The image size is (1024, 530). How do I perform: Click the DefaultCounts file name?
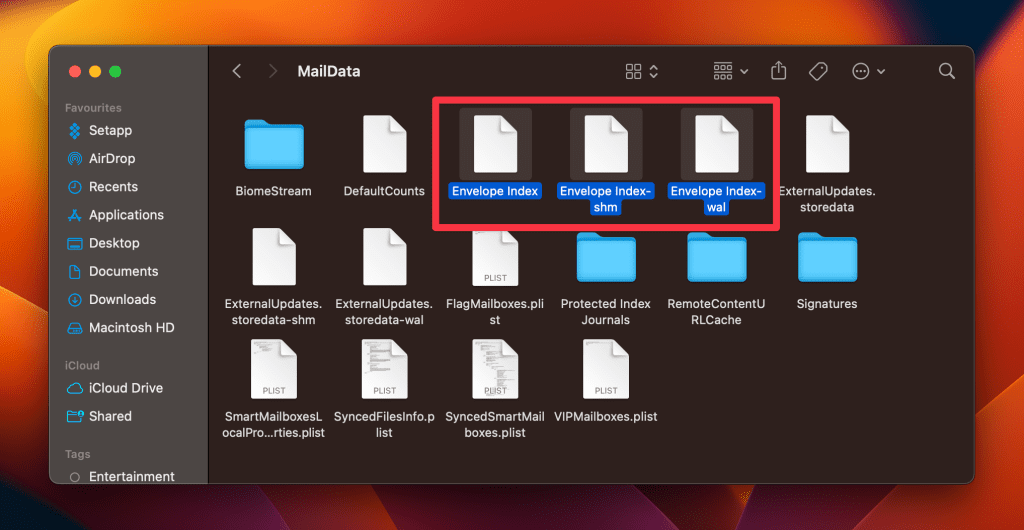click(x=385, y=191)
